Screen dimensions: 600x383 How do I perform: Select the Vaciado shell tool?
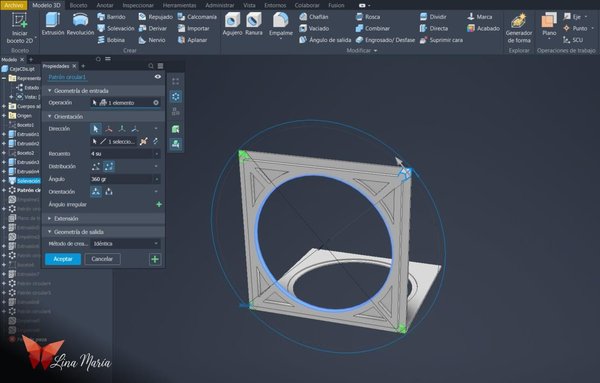(314, 28)
